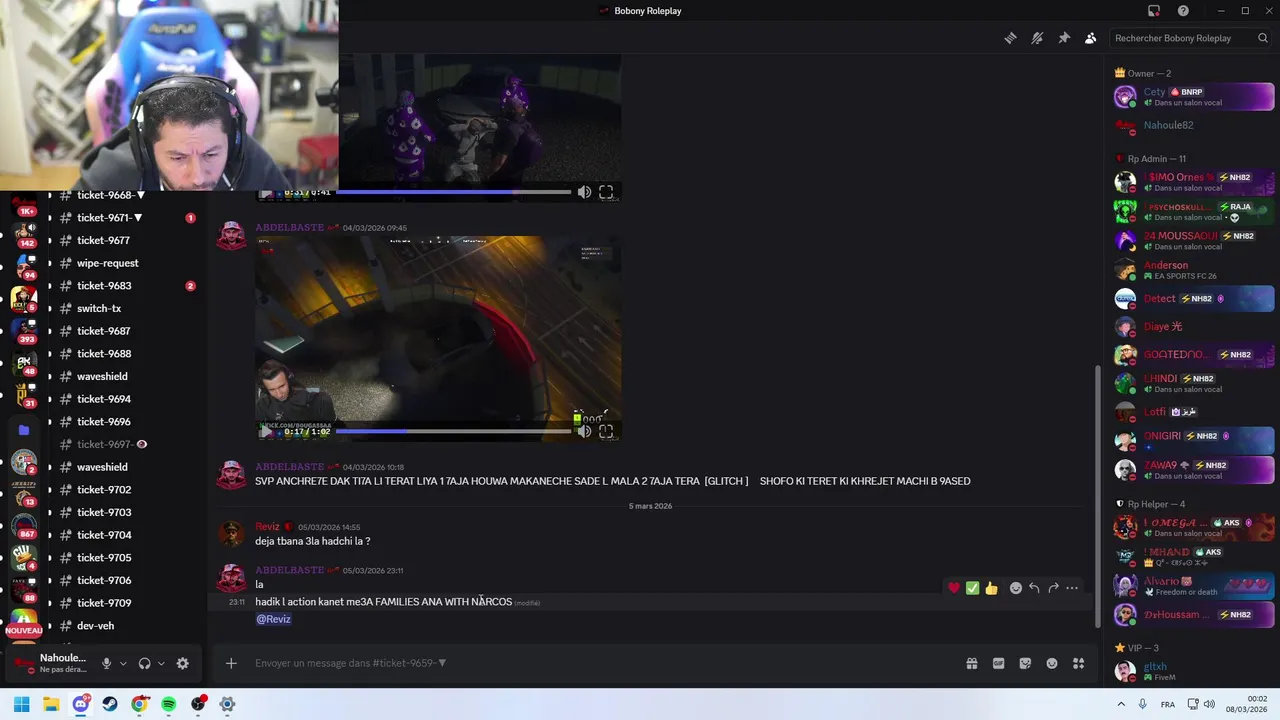The width and height of the screenshot is (1280, 720).
Task: Click the server with NOUVEAU badge
Action: coord(23,623)
